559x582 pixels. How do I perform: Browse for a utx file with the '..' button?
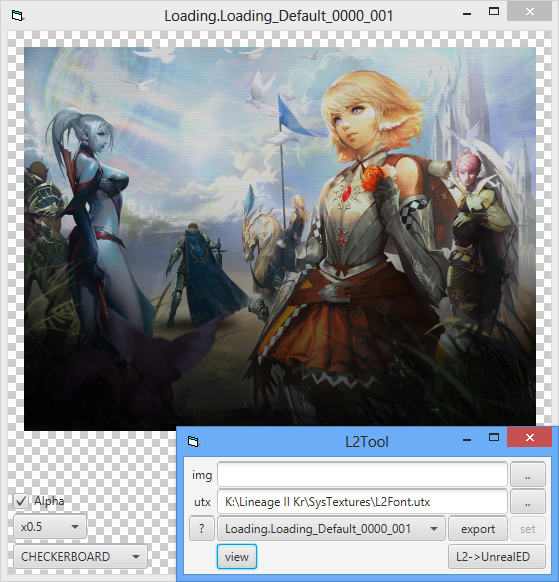click(527, 502)
